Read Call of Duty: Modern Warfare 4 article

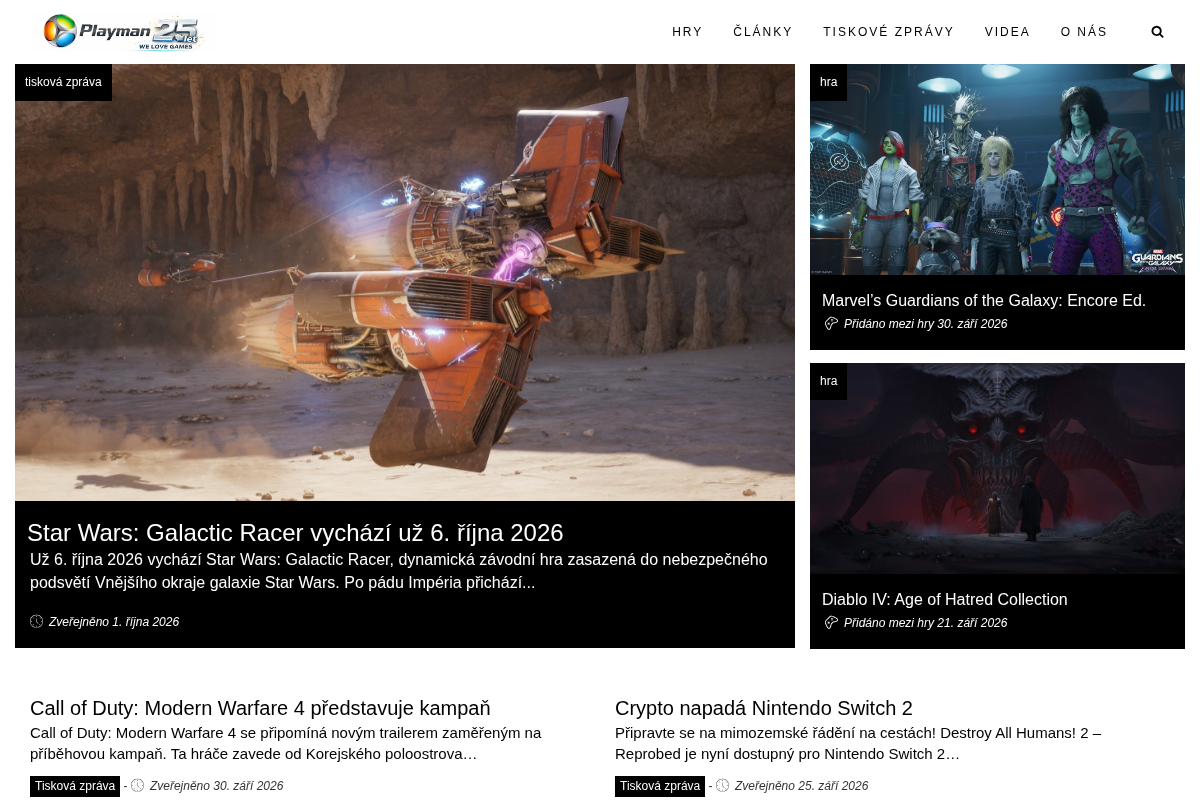tap(260, 709)
